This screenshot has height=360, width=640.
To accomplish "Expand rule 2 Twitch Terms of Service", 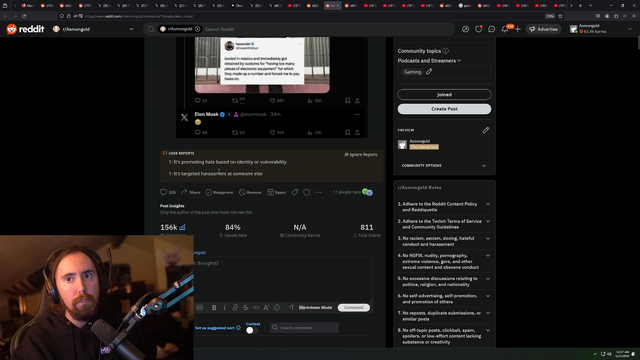I will [488, 221].
